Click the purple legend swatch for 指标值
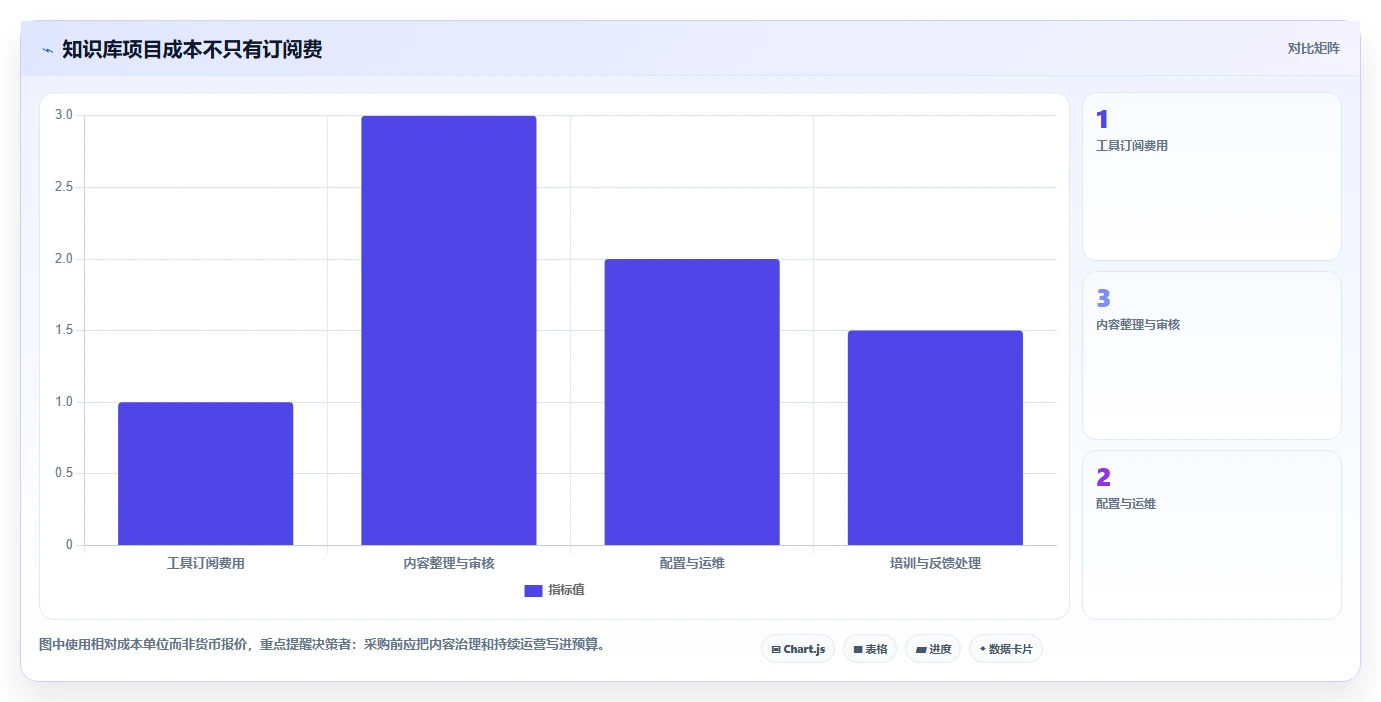1381x702 pixels. pos(533,590)
